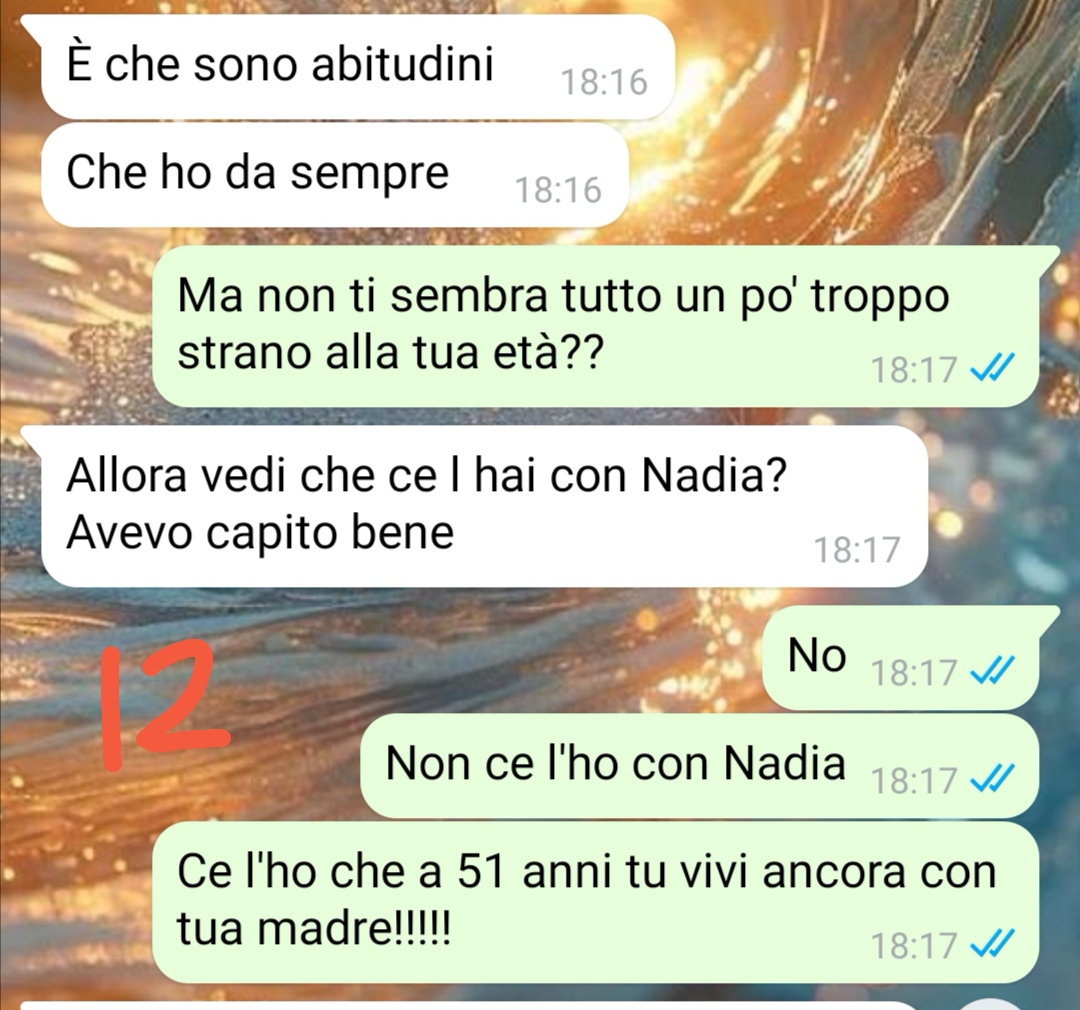Tap the message 'È che sono abitudini'
Image resolution: width=1080 pixels, height=1010 pixels.
coord(357,66)
